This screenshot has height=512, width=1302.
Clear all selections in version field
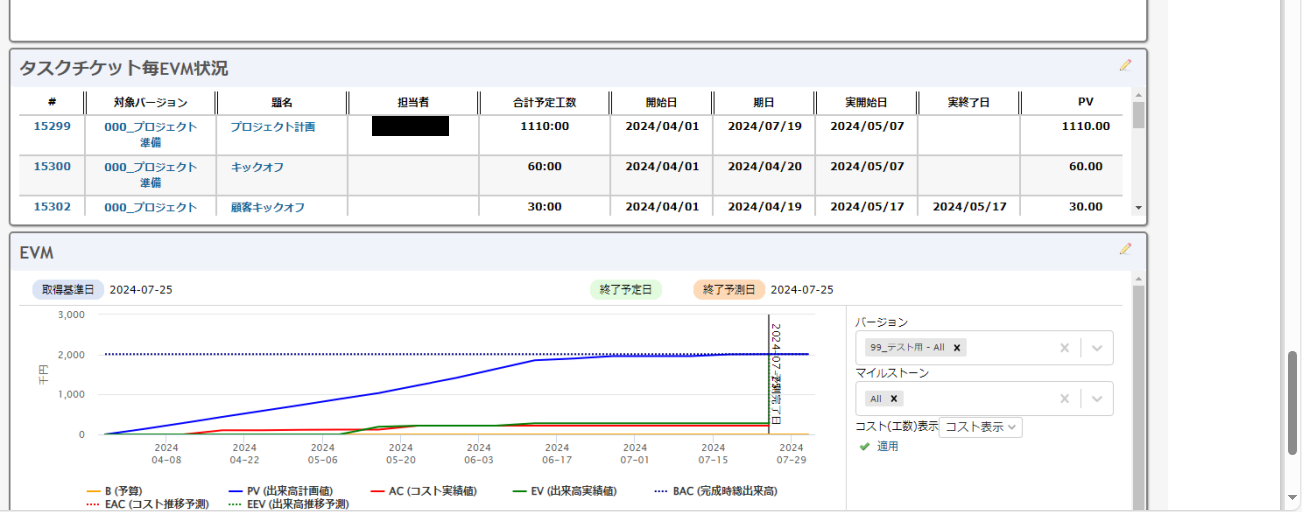pyautogui.click(x=1064, y=348)
